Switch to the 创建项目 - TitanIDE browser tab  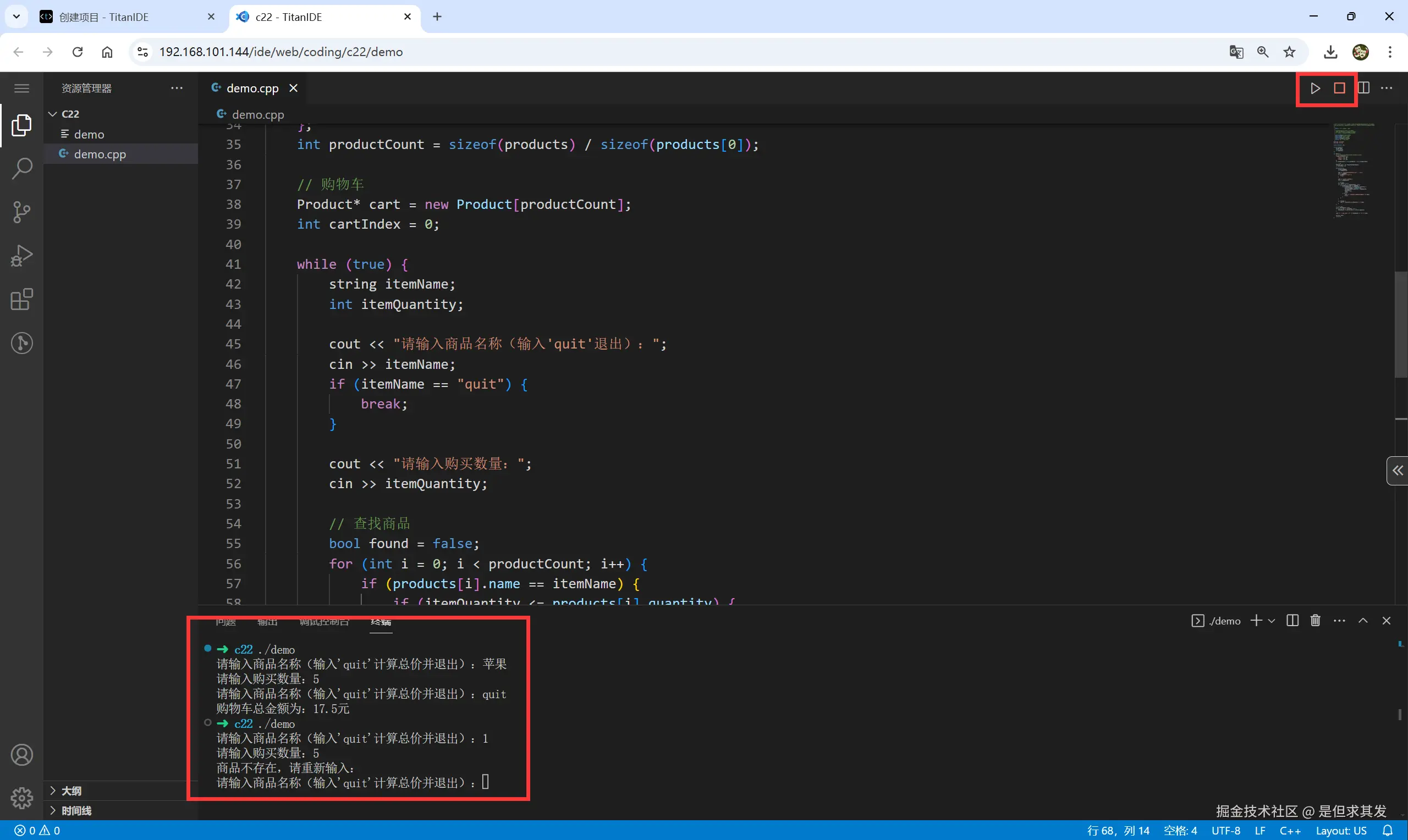coord(104,17)
